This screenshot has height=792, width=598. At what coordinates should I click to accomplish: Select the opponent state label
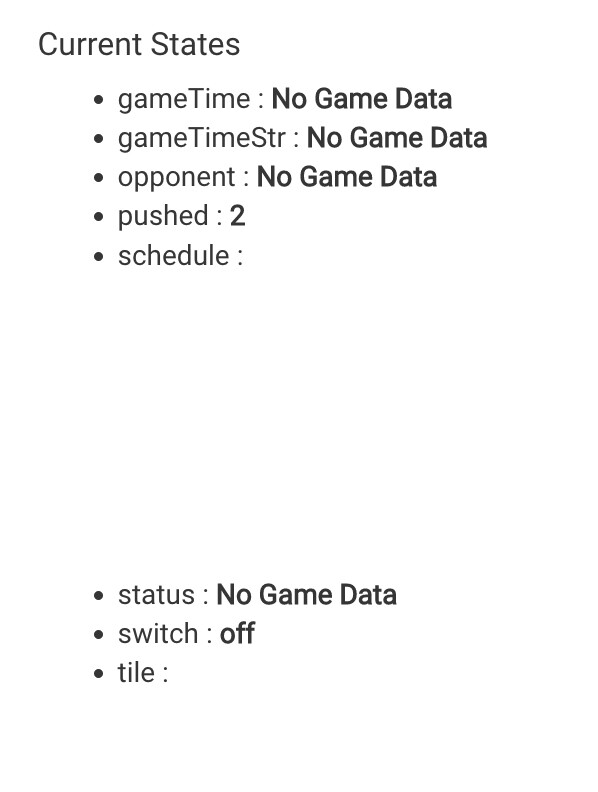coord(177,178)
